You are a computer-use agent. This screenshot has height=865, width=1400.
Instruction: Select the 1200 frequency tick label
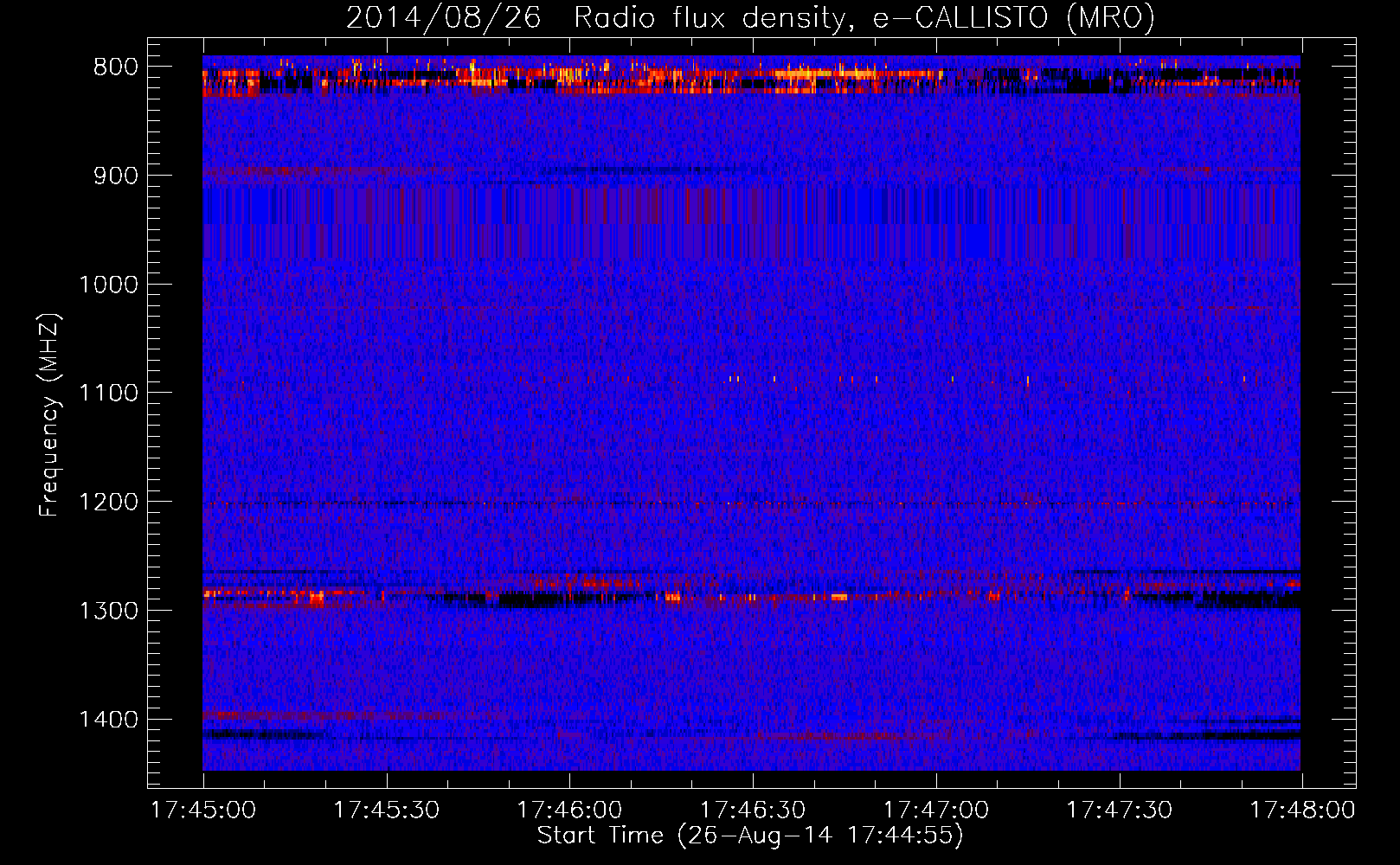click(x=108, y=503)
